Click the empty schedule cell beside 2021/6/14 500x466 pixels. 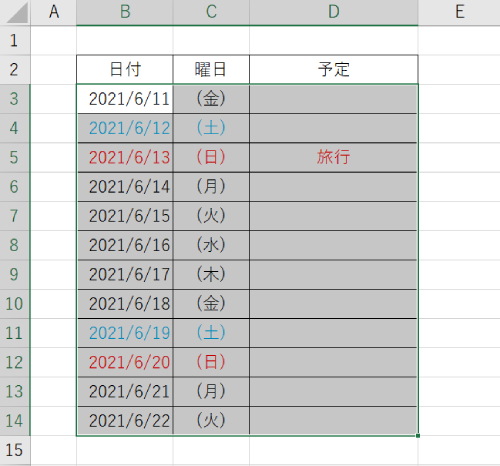tap(334, 187)
